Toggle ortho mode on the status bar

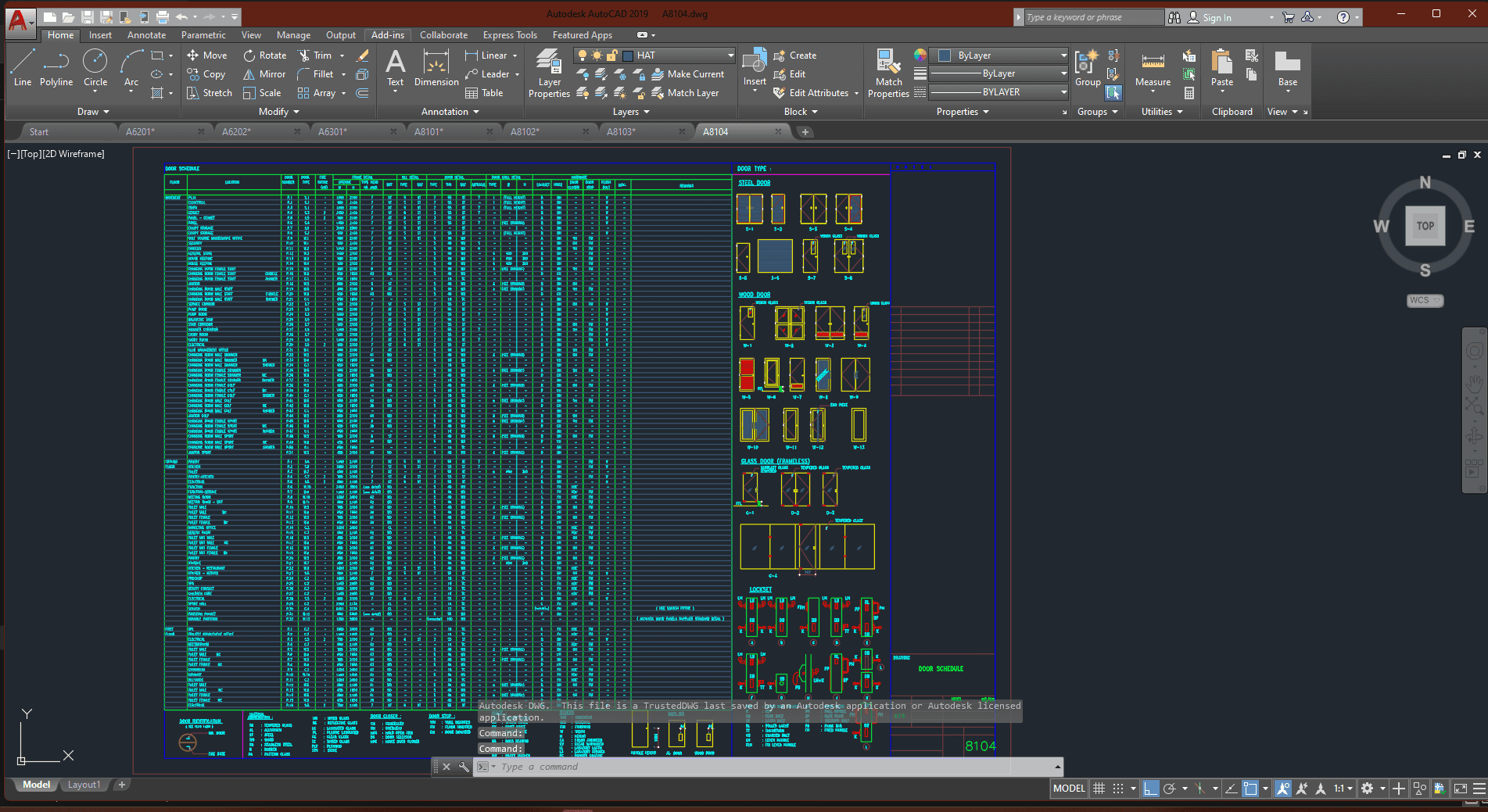pyautogui.click(x=1150, y=788)
